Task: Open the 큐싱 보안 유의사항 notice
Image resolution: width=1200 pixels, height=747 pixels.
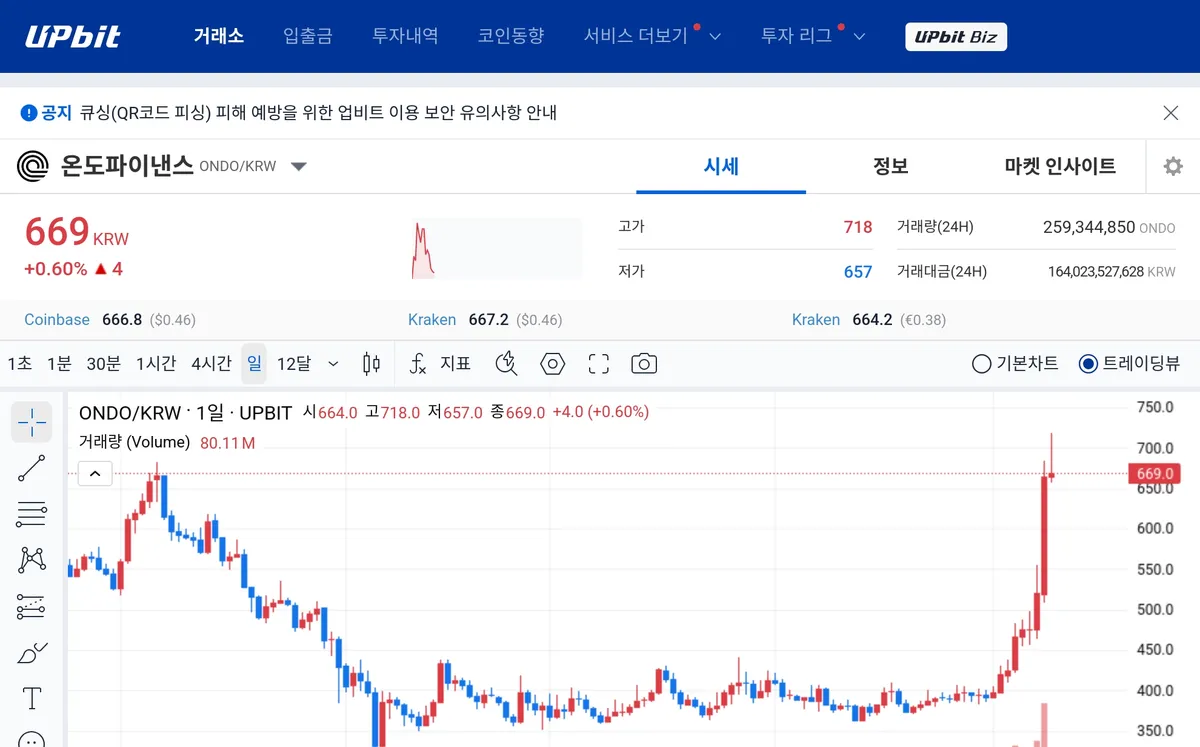Action: 318,113
